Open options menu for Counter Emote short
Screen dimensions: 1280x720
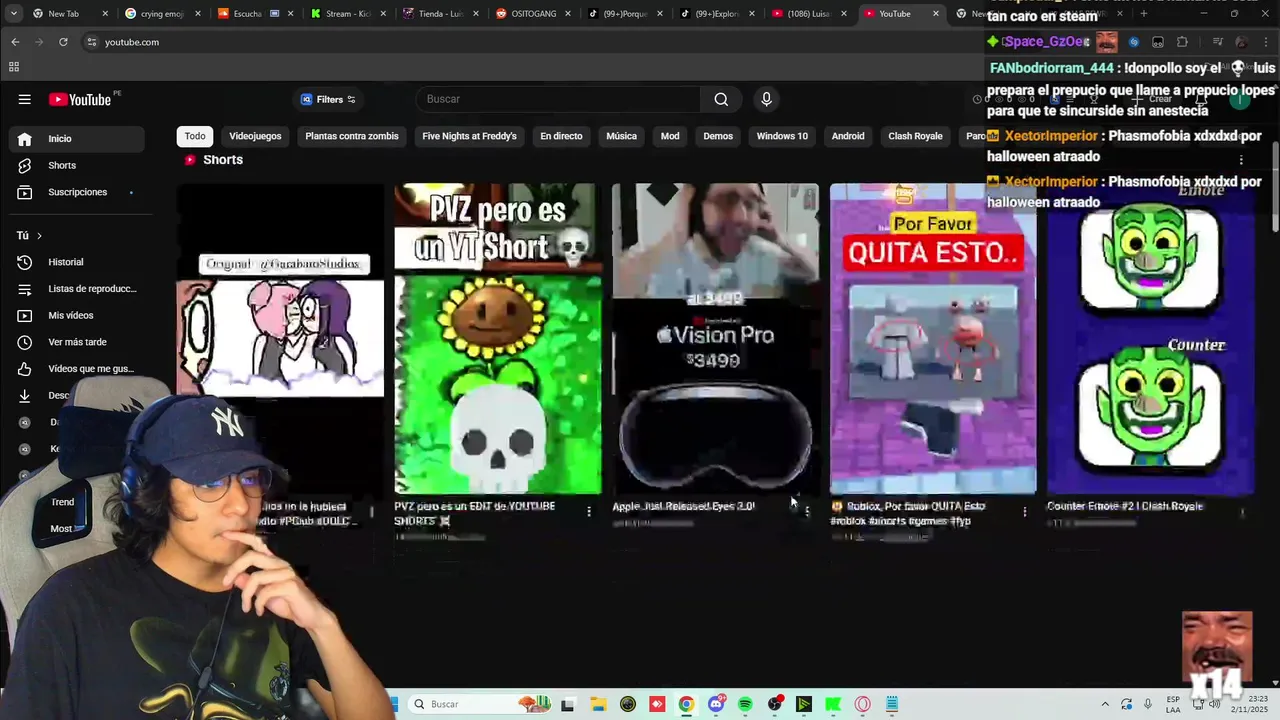[x=1242, y=512]
